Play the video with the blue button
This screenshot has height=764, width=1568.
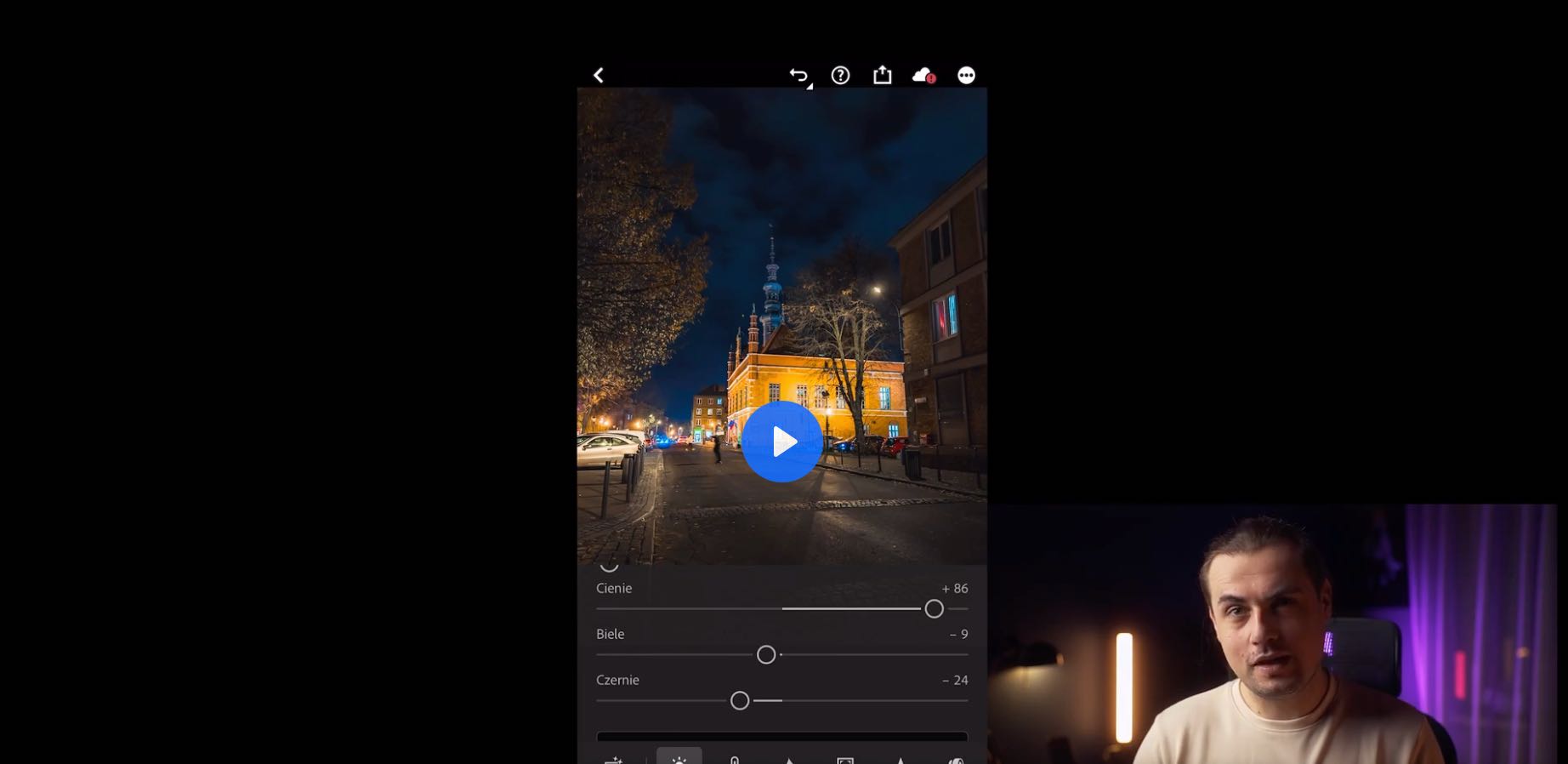[781, 442]
